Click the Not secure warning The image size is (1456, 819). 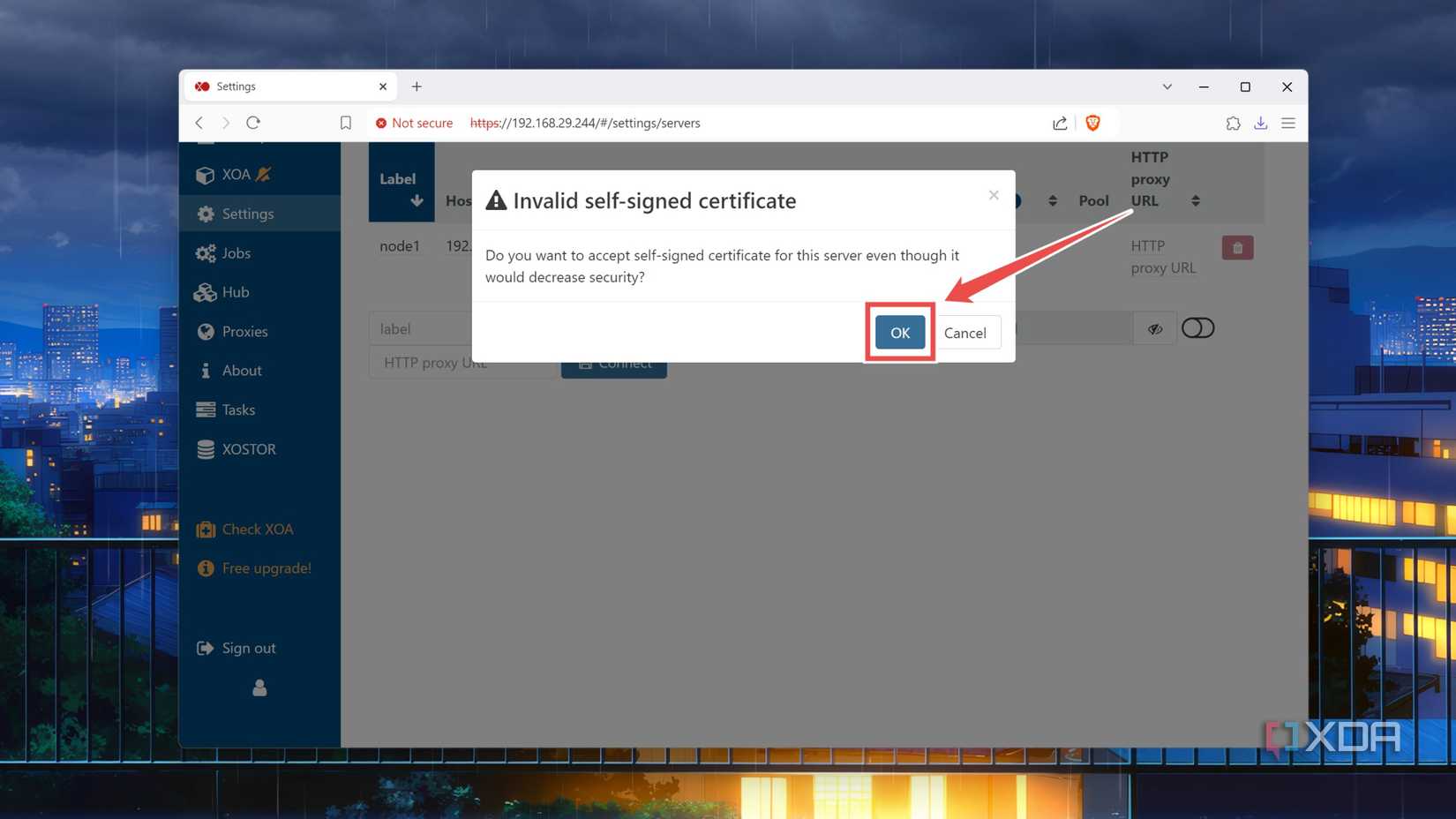[x=414, y=123]
